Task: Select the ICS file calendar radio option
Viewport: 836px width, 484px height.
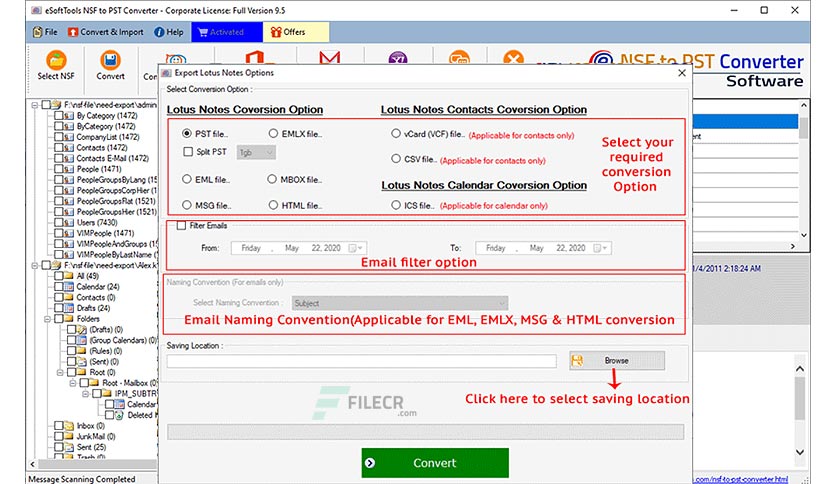Action: pos(396,205)
